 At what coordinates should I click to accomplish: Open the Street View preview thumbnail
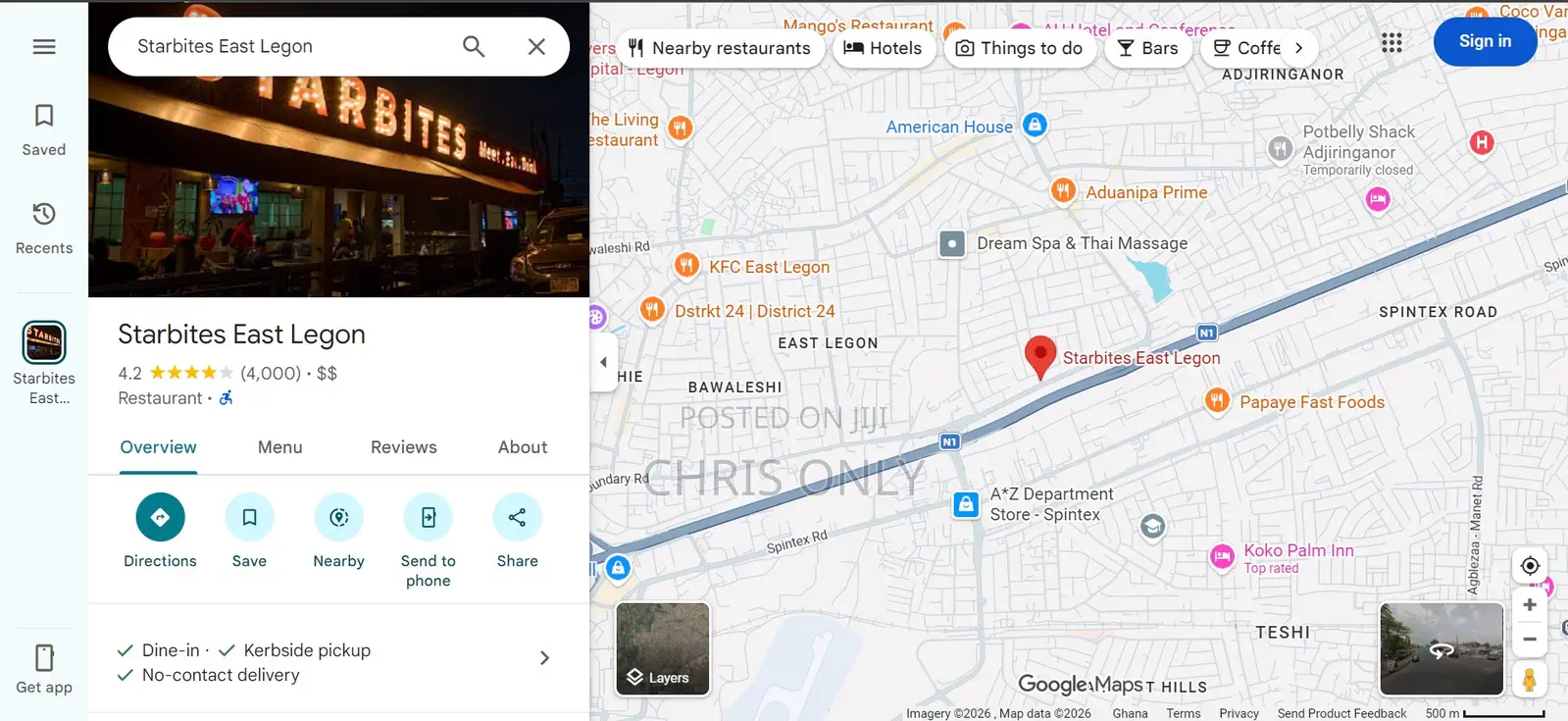pos(1442,649)
